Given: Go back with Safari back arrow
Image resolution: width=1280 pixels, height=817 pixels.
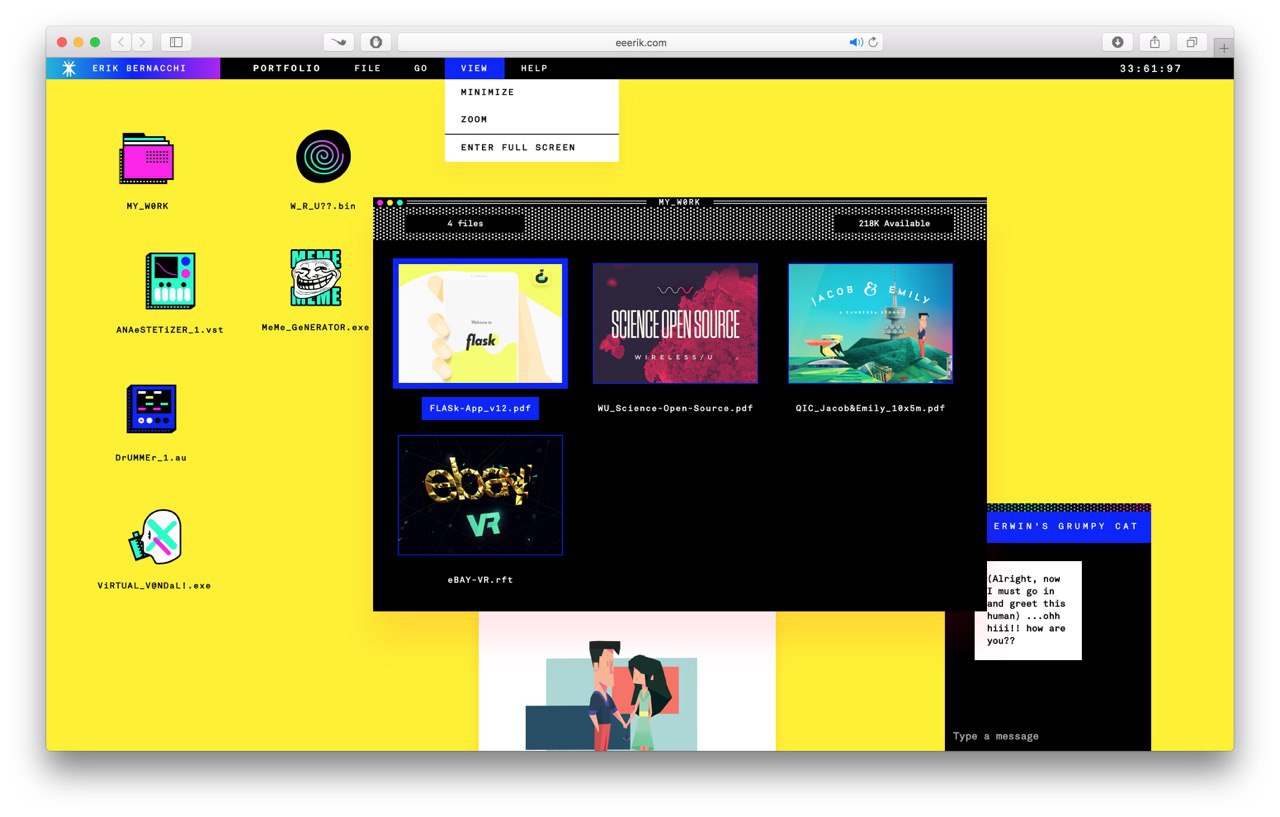Looking at the screenshot, I should [x=121, y=42].
